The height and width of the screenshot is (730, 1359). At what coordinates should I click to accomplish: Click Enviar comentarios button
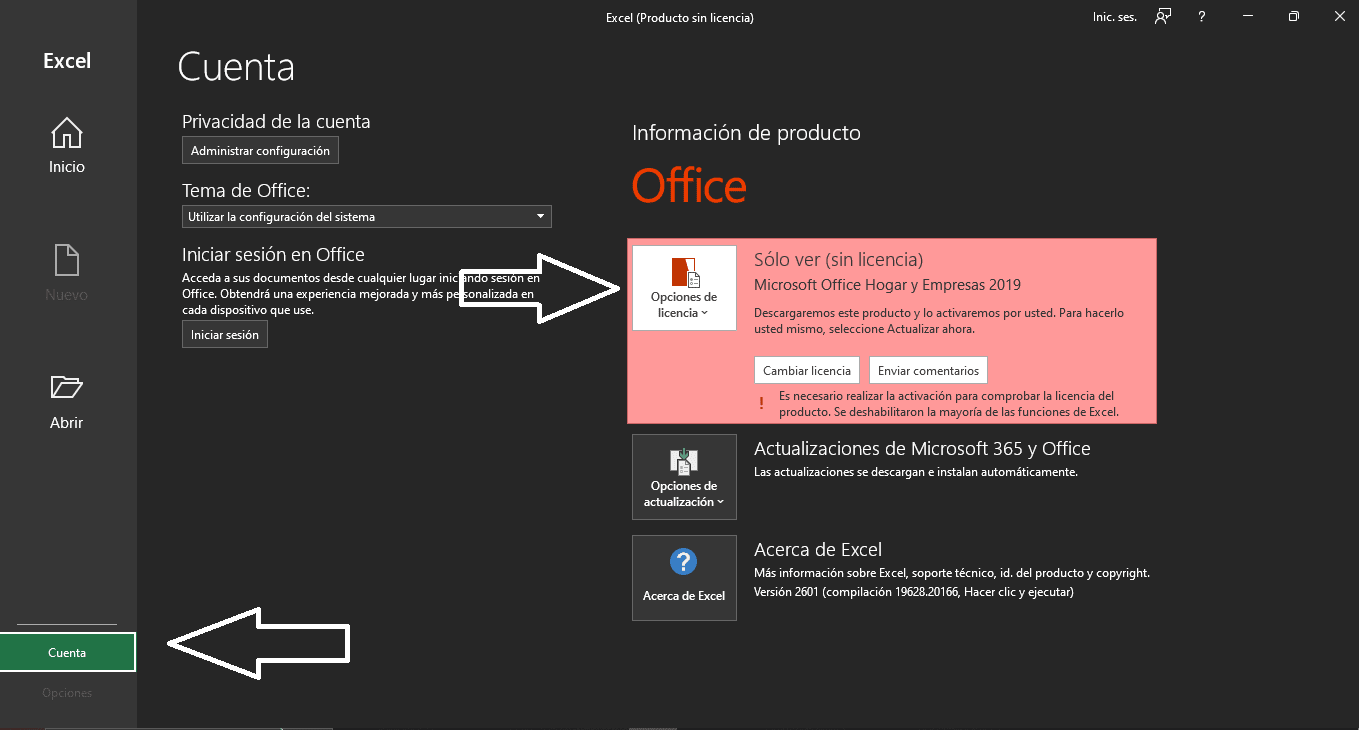pyautogui.click(x=928, y=370)
